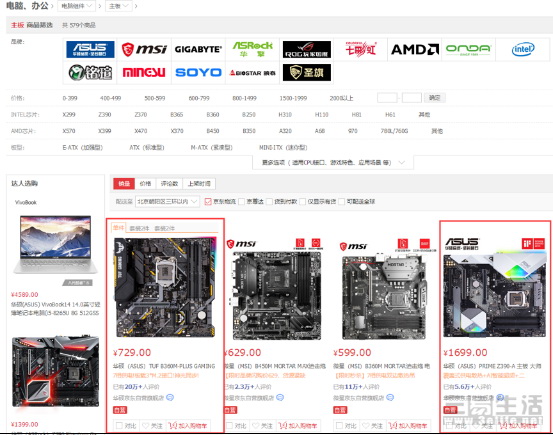Open chat icon beside ¥729.00 product's shop
Screen dimensions: 553x435
coord(170,398)
